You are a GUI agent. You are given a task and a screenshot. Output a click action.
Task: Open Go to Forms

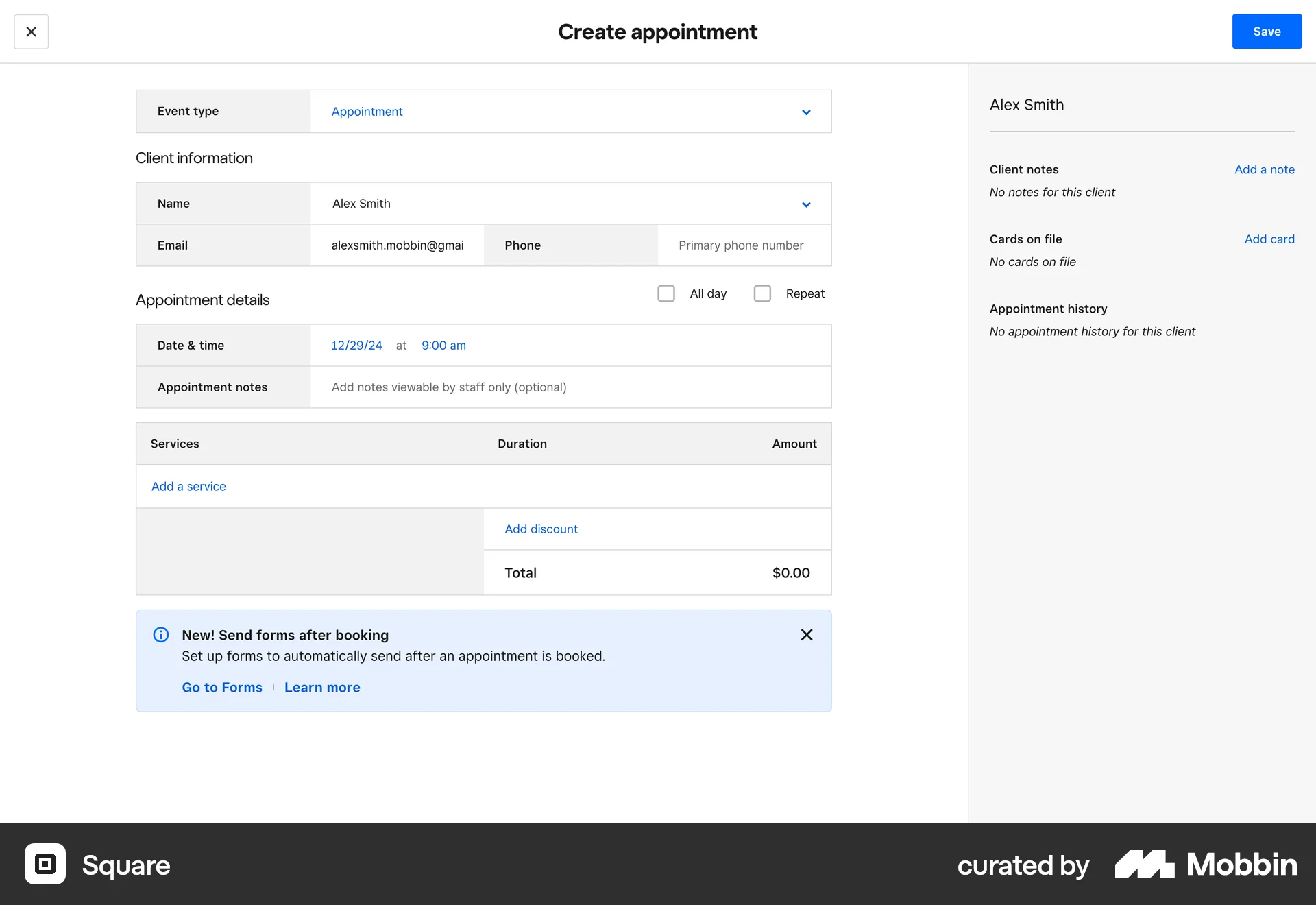221,687
